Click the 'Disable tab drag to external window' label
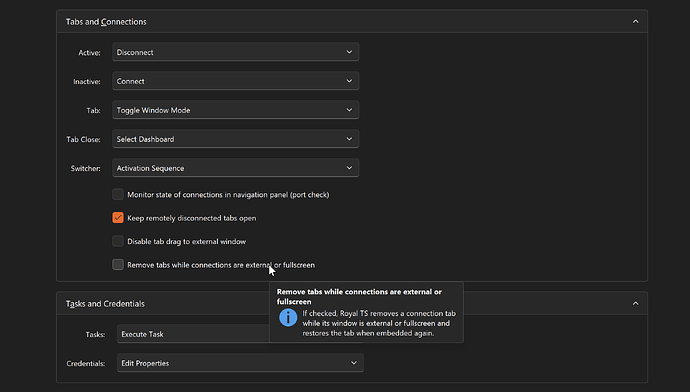The width and height of the screenshot is (690, 392). (x=187, y=241)
